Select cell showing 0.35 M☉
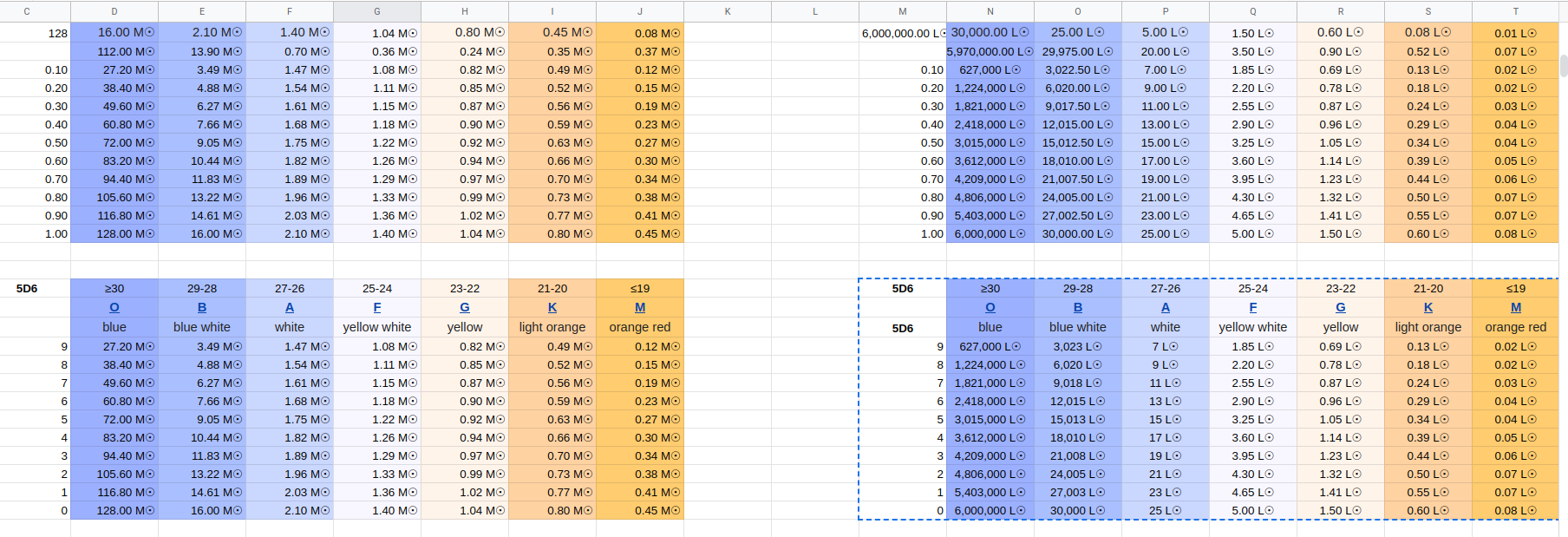The height and width of the screenshot is (537, 1568). 552,51
